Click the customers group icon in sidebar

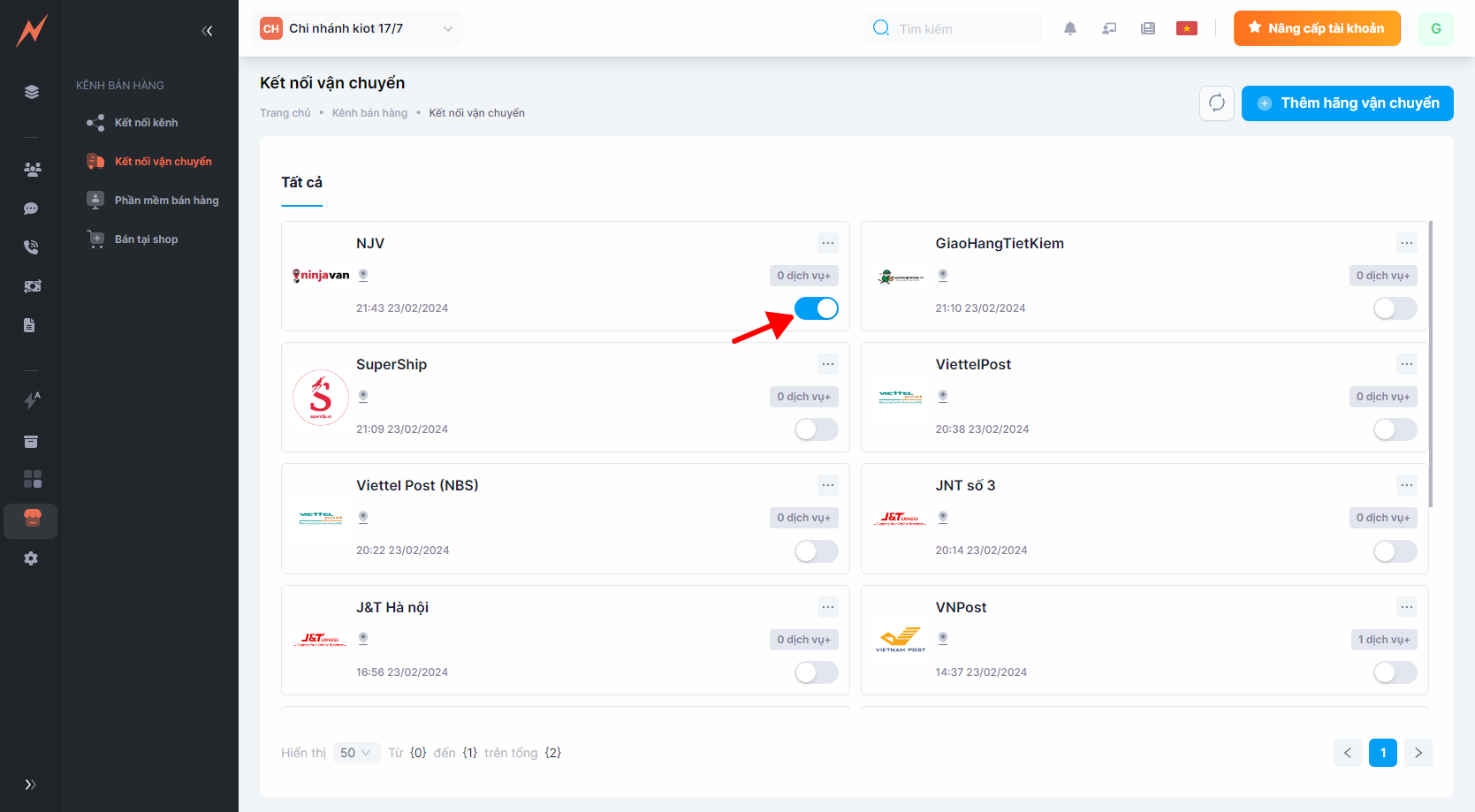(x=32, y=170)
